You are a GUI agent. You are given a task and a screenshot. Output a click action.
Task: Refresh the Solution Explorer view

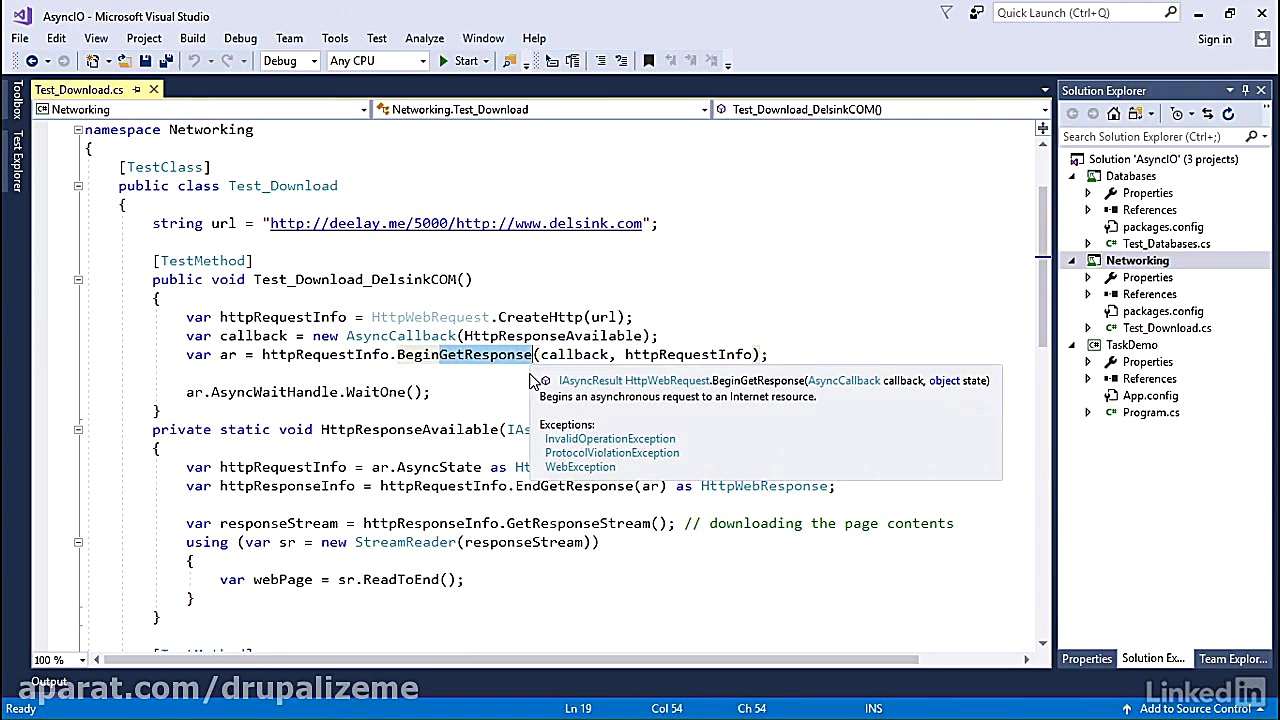[x=1228, y=114]
